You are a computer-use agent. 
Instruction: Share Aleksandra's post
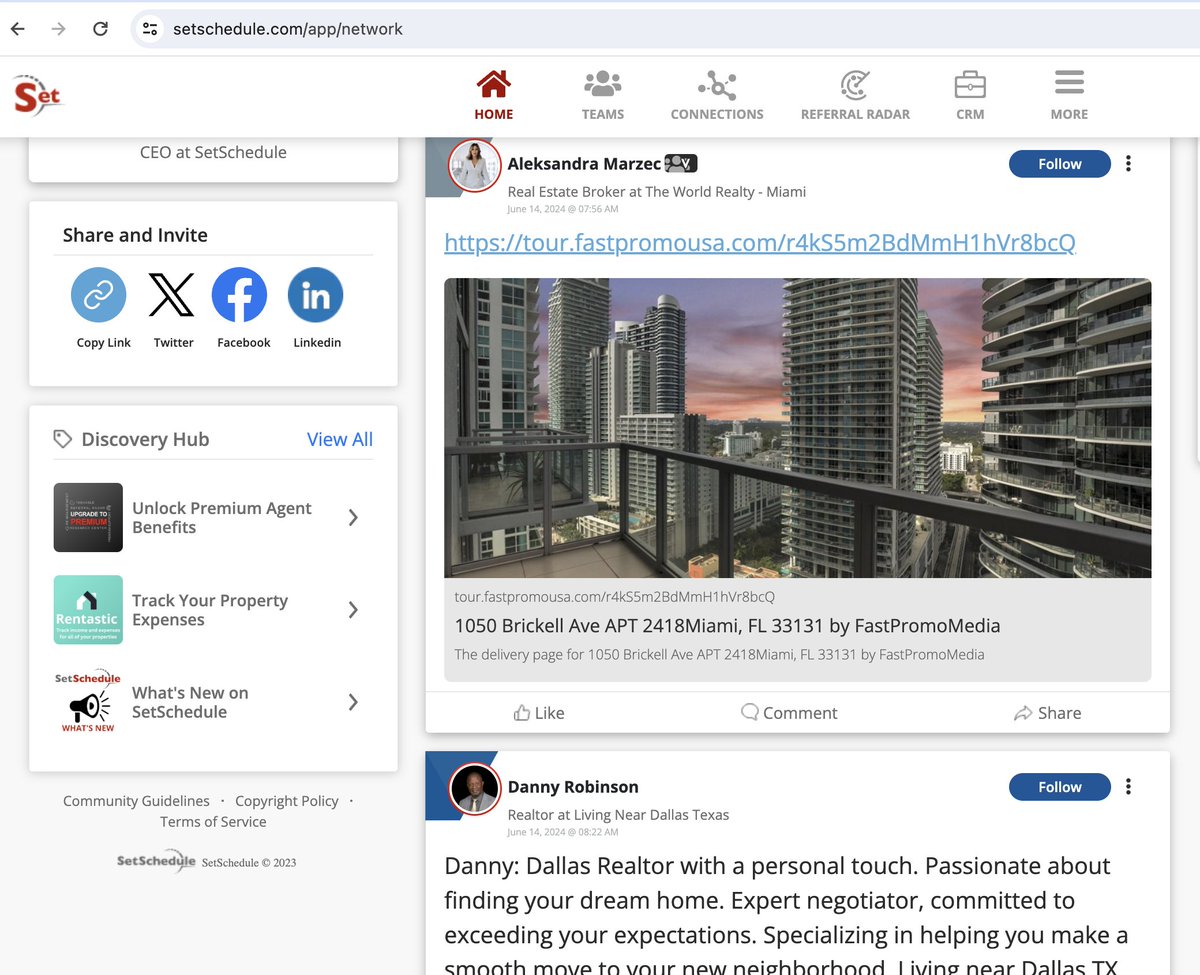tap(1047, 713)
